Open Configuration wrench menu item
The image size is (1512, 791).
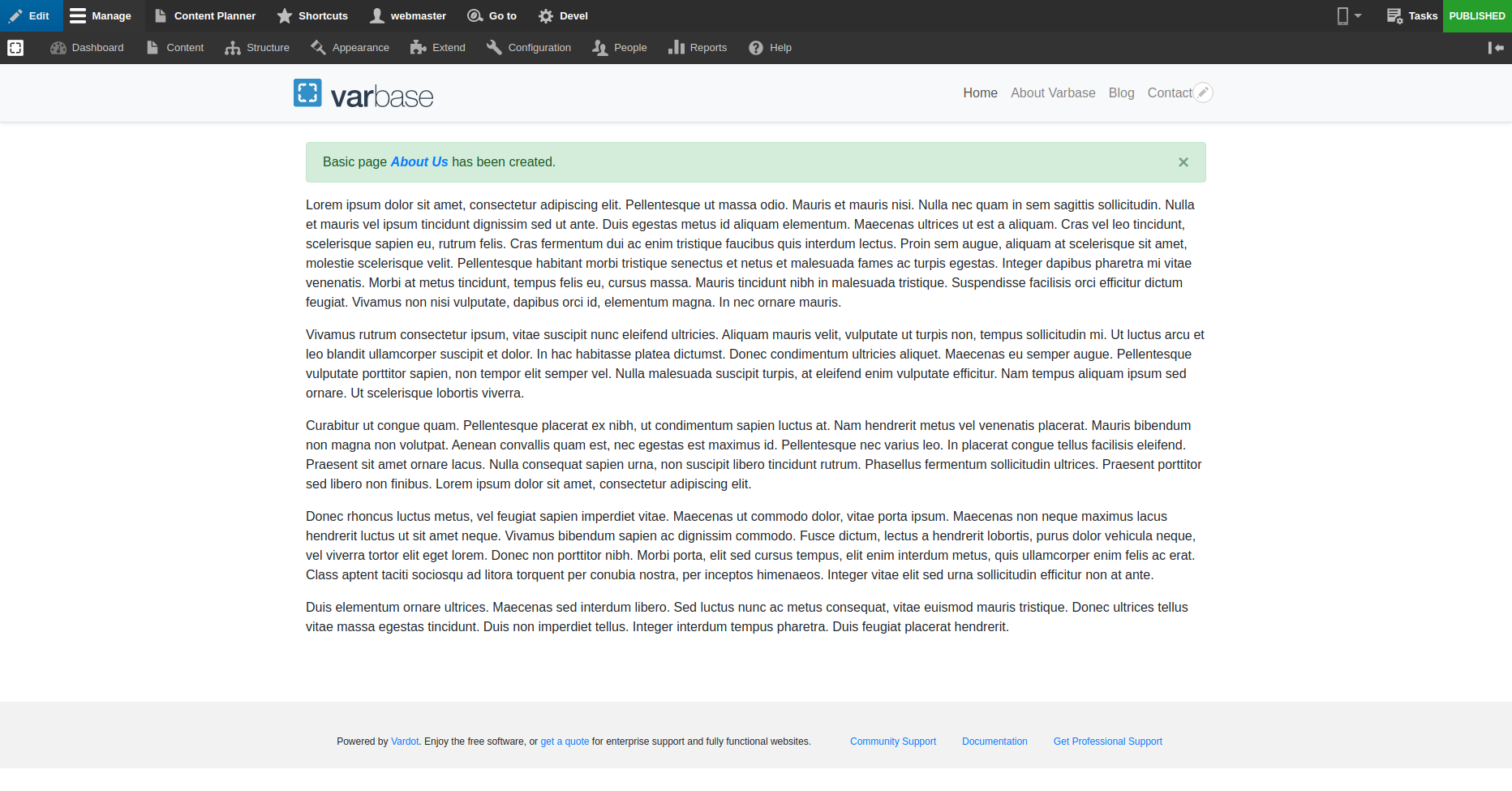529,48
